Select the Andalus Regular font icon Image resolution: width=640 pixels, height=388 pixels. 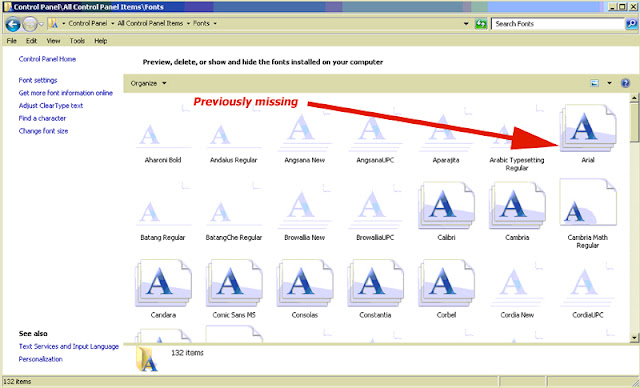[x=233, y=128]
